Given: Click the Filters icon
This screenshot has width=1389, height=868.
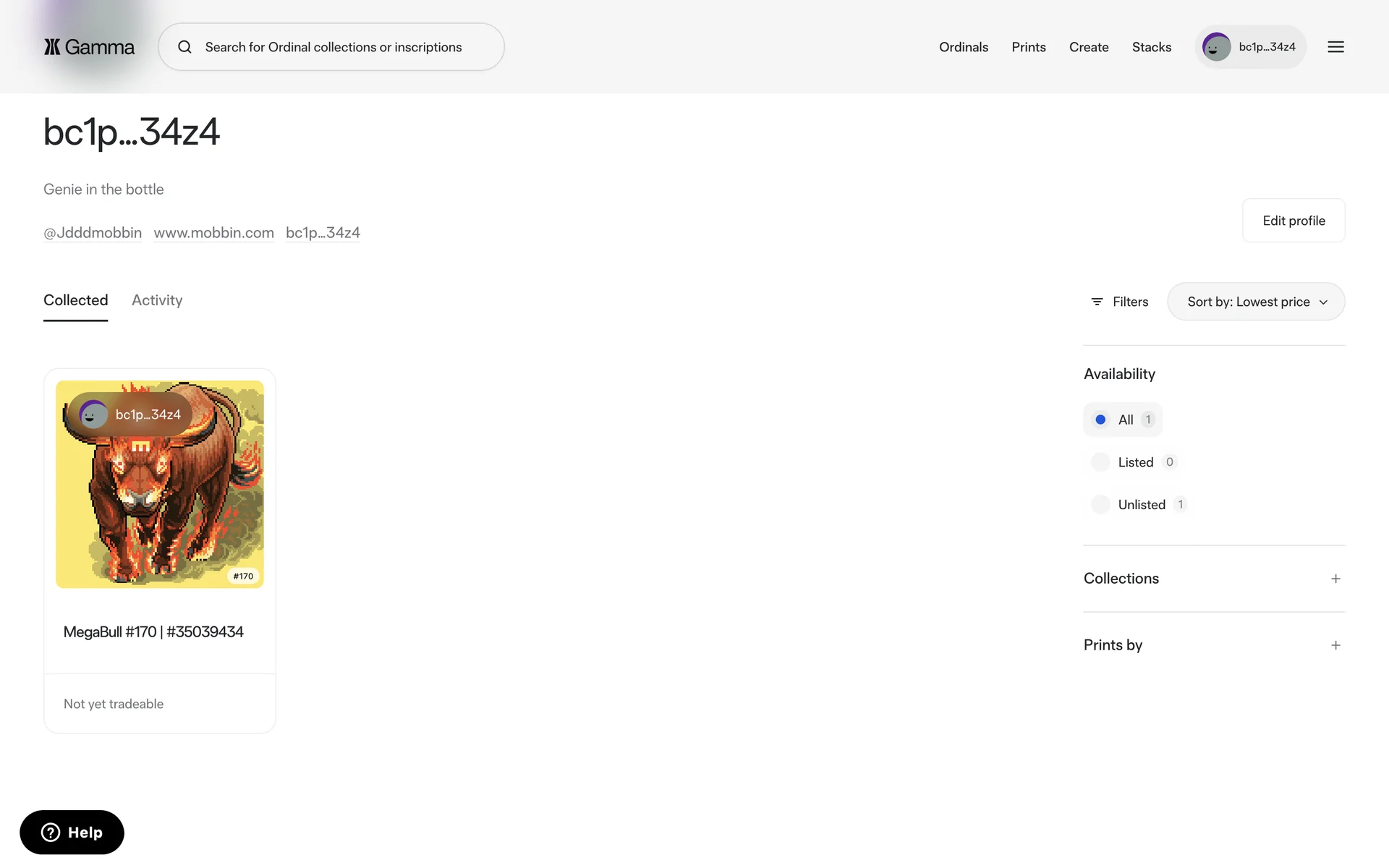Looking at the screenshot, I should (1097, 302).
